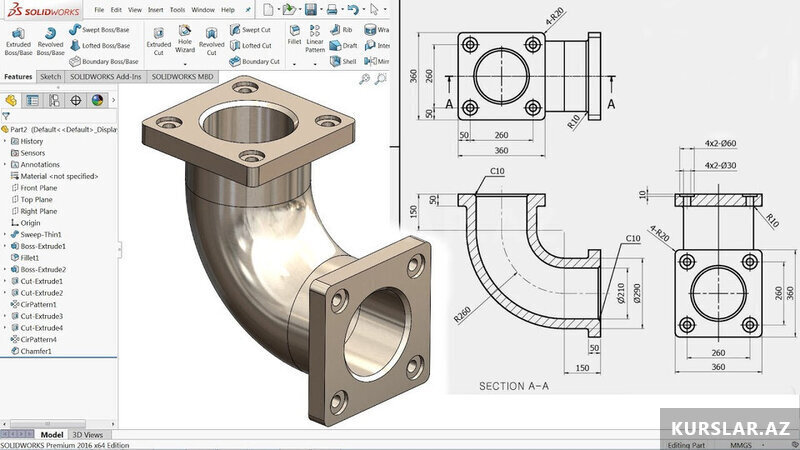Viewport: 800px width, 450px height.
Task: Click the New document icon
Action: [x=268, y=9]
